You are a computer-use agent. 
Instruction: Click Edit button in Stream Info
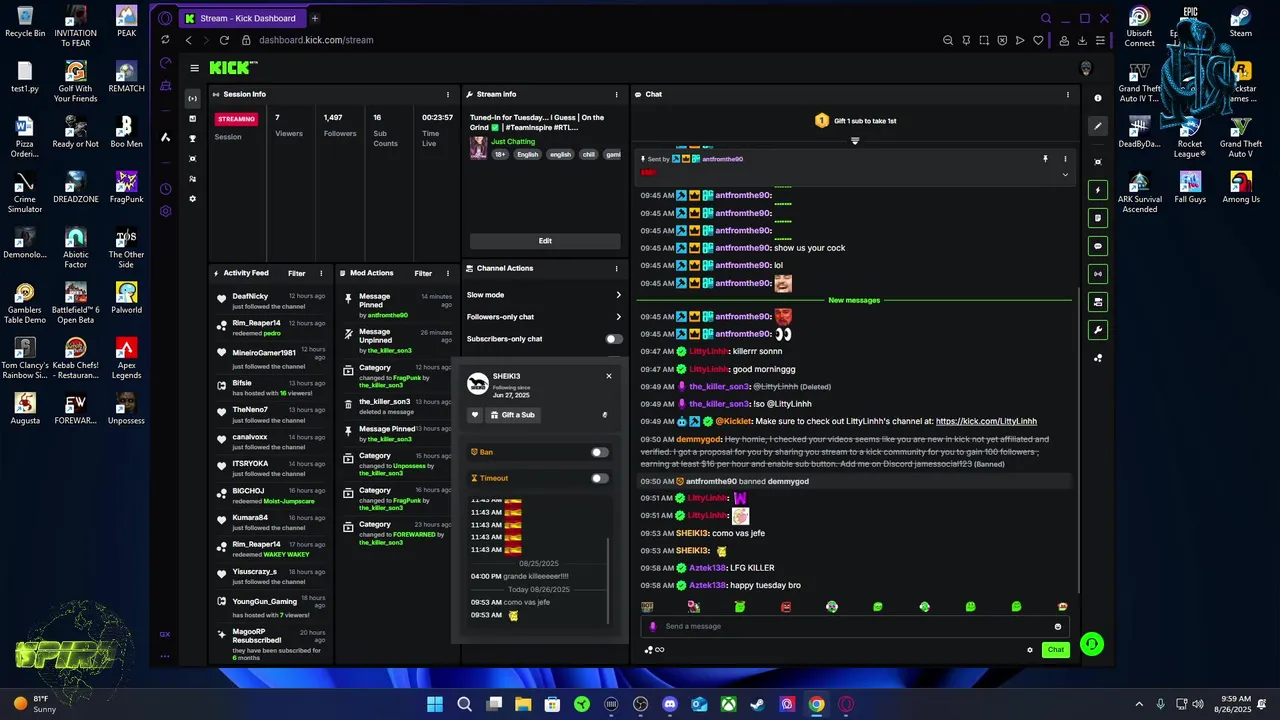[545, 241]
